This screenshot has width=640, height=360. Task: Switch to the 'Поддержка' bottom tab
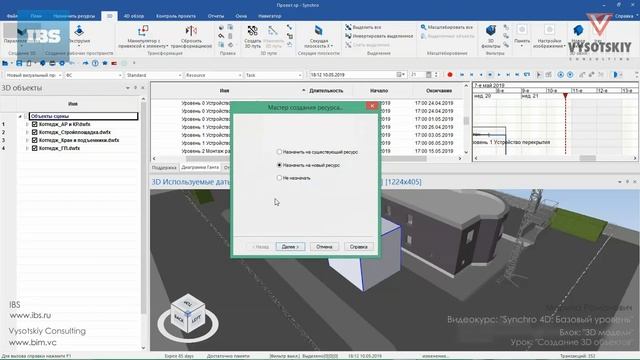(164, 167)
